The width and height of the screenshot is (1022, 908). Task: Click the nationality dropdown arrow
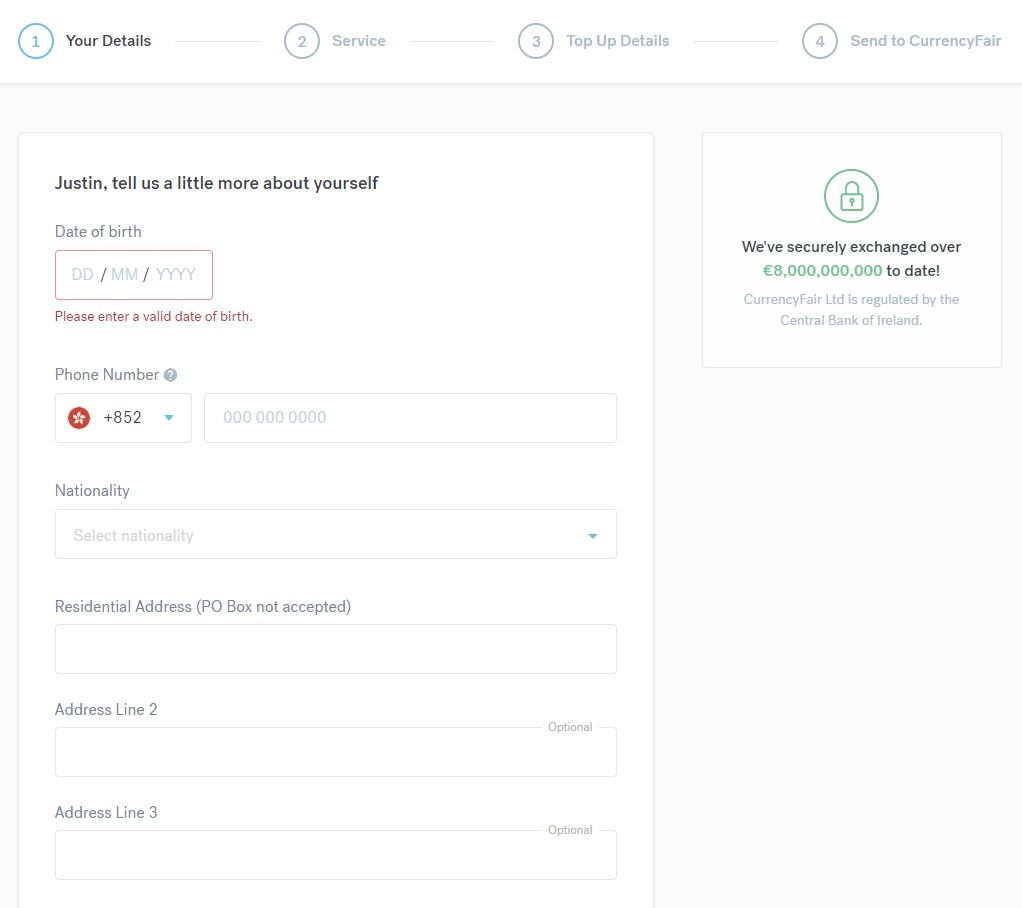(x=593, y=536)
